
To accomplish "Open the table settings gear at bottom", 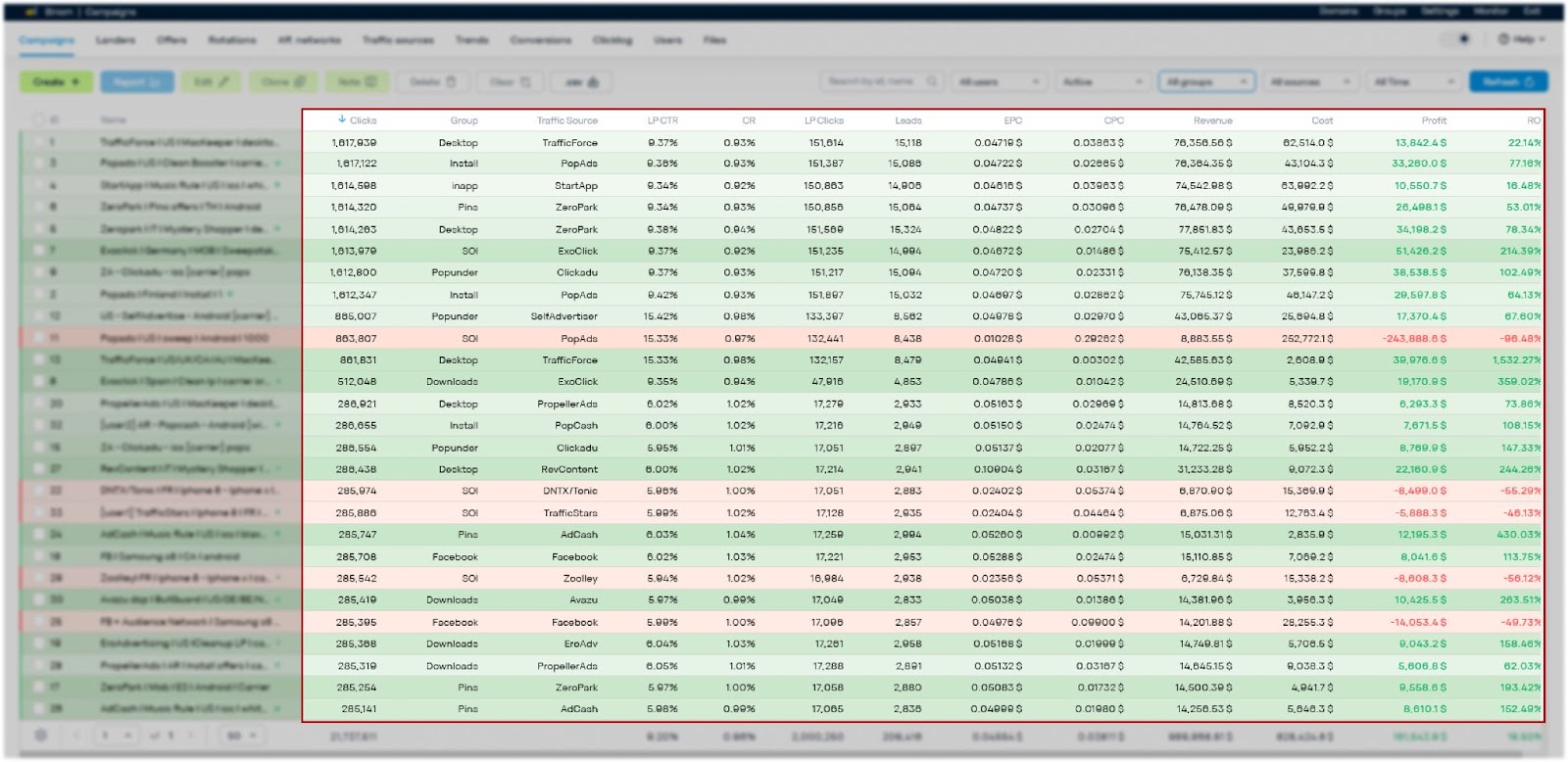I will click(40, 735).
